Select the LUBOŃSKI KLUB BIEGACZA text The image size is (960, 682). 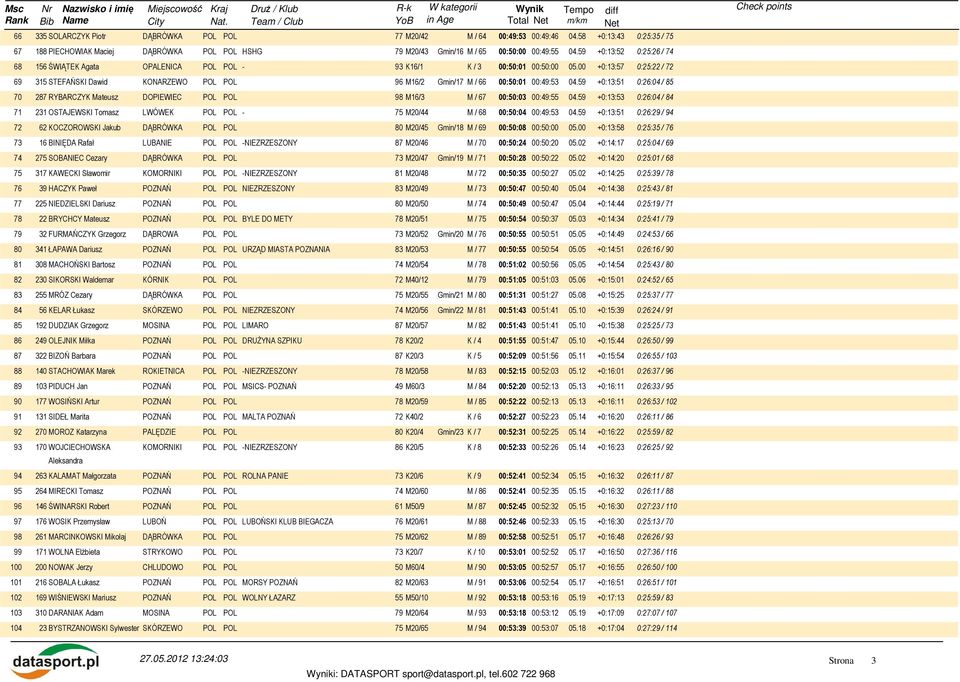[x=287, y=522]
